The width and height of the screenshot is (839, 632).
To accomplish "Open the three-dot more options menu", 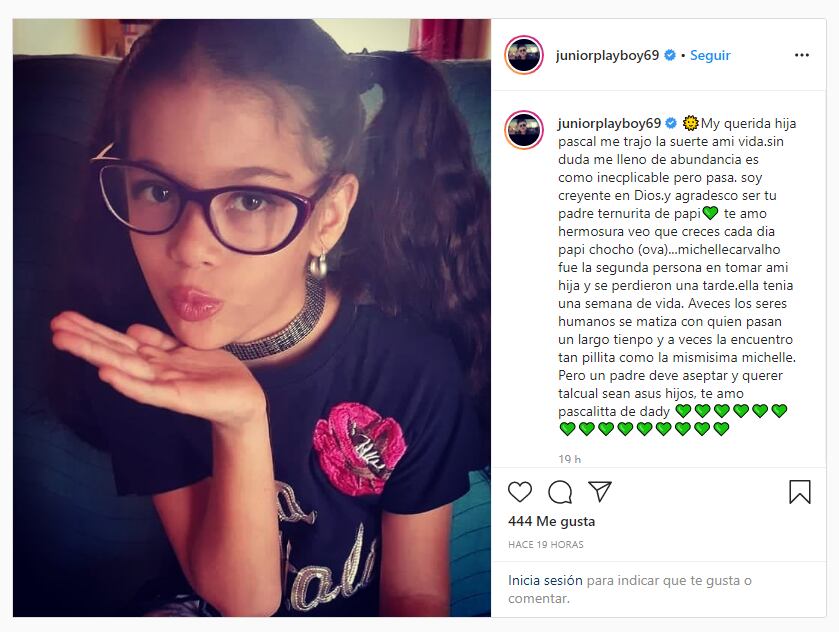I will click(x=802, y=55).
